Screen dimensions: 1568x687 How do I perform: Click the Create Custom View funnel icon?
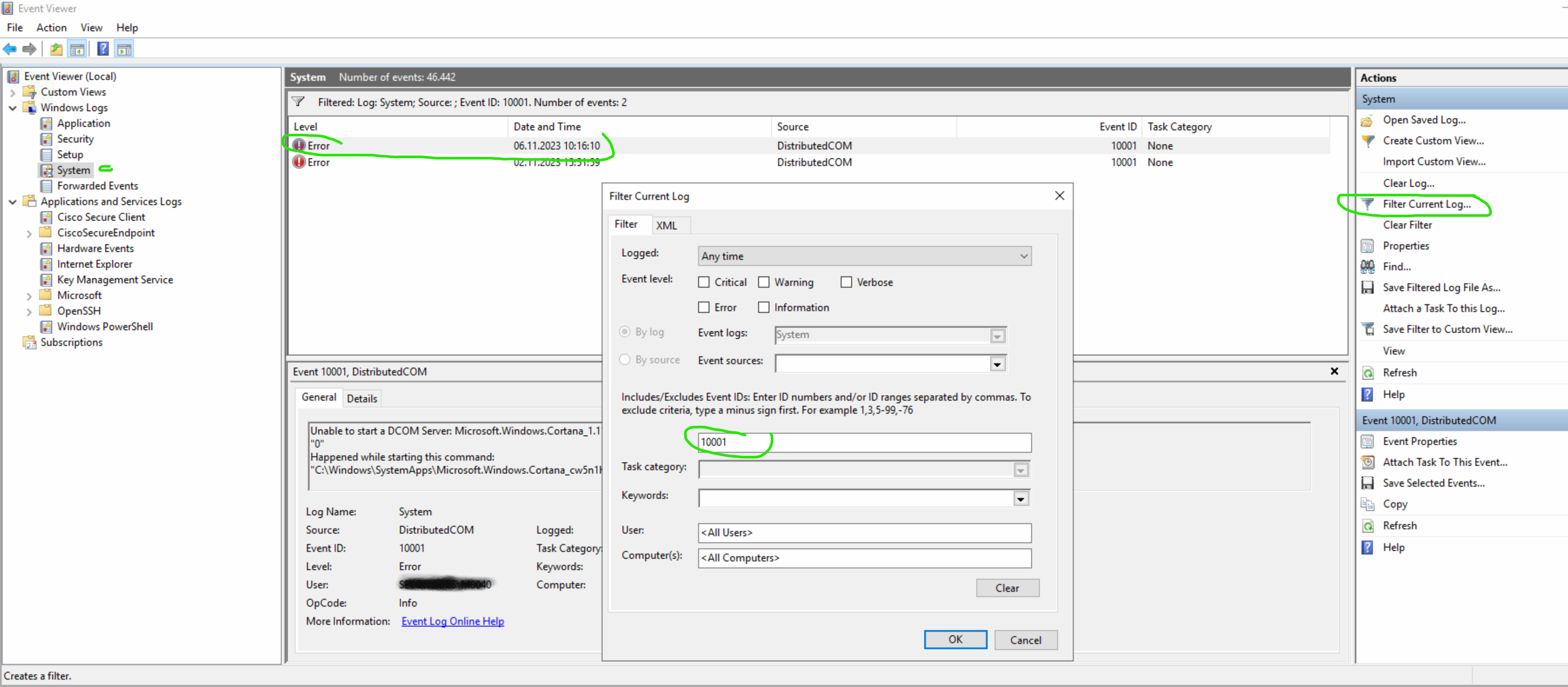coord(1367,140)
